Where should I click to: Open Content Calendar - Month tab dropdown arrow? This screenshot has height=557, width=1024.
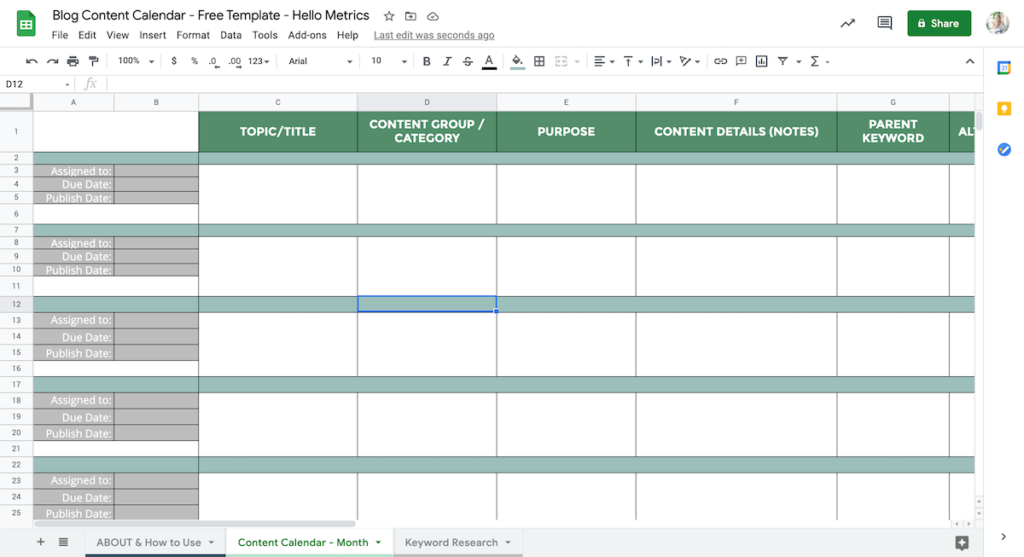(x=378, y=543)
